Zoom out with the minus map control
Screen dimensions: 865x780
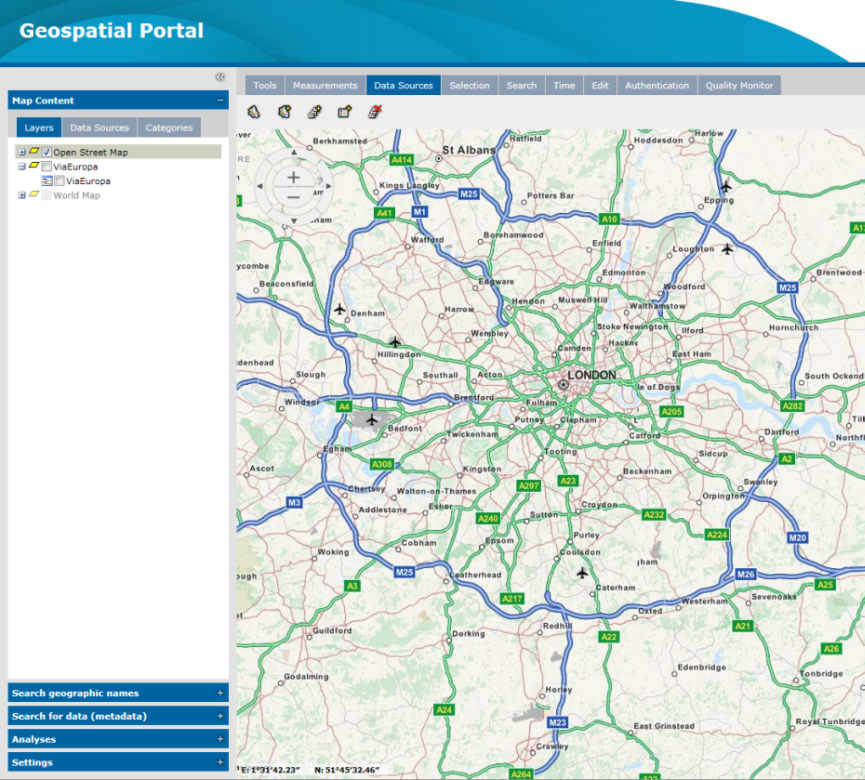(293, 196)
